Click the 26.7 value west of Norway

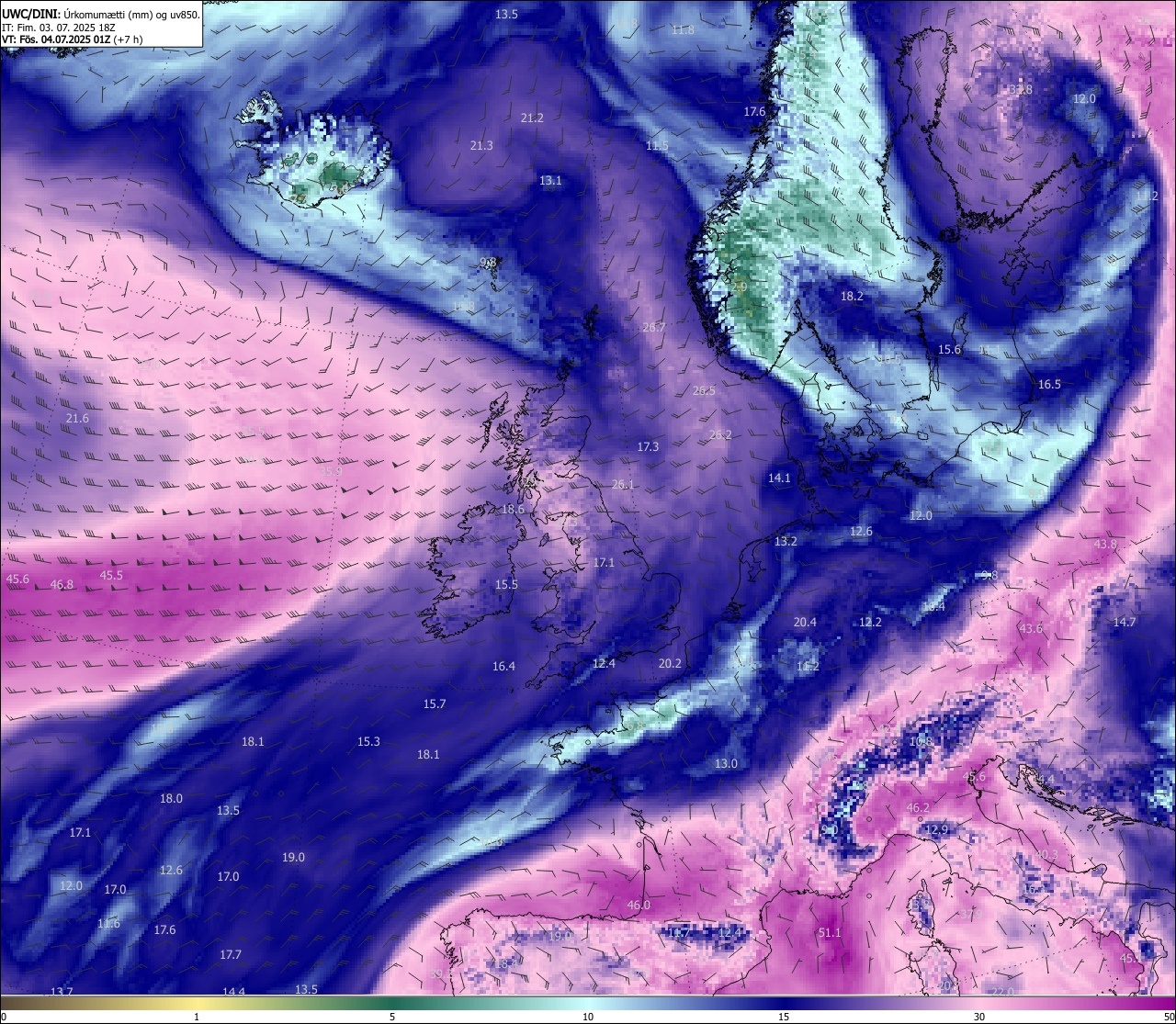(x=654, y=327)
